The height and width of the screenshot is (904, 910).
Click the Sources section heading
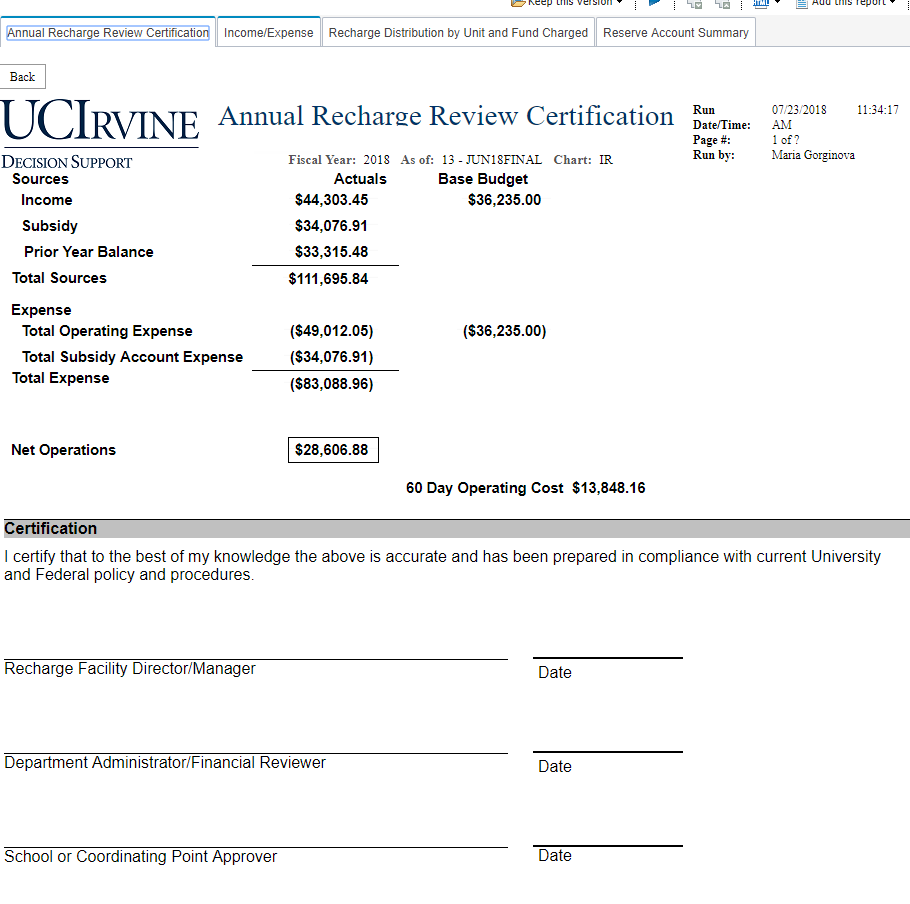click(x=41, y=179)
